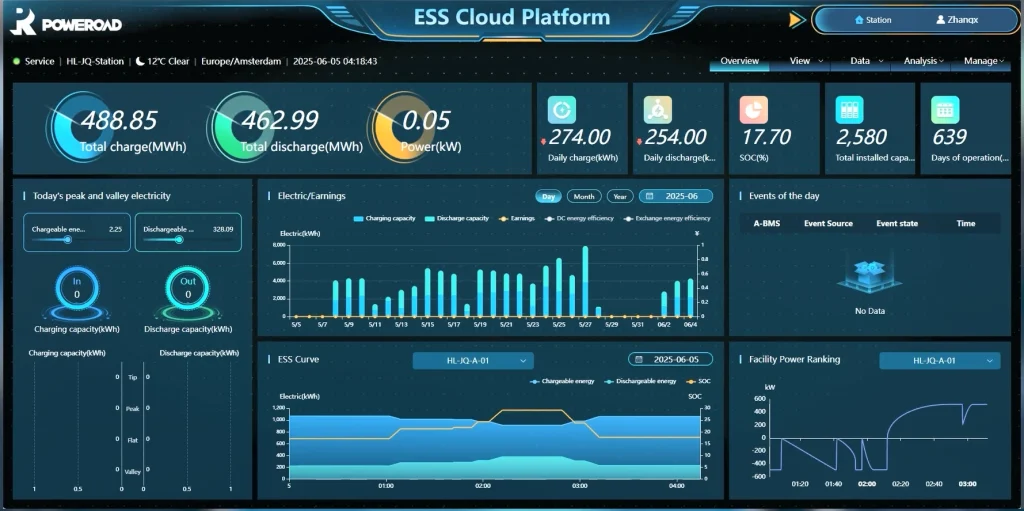Switch to the Overview tab
Viewport: 1024px width, 511px height.
[x=740, y=61]
